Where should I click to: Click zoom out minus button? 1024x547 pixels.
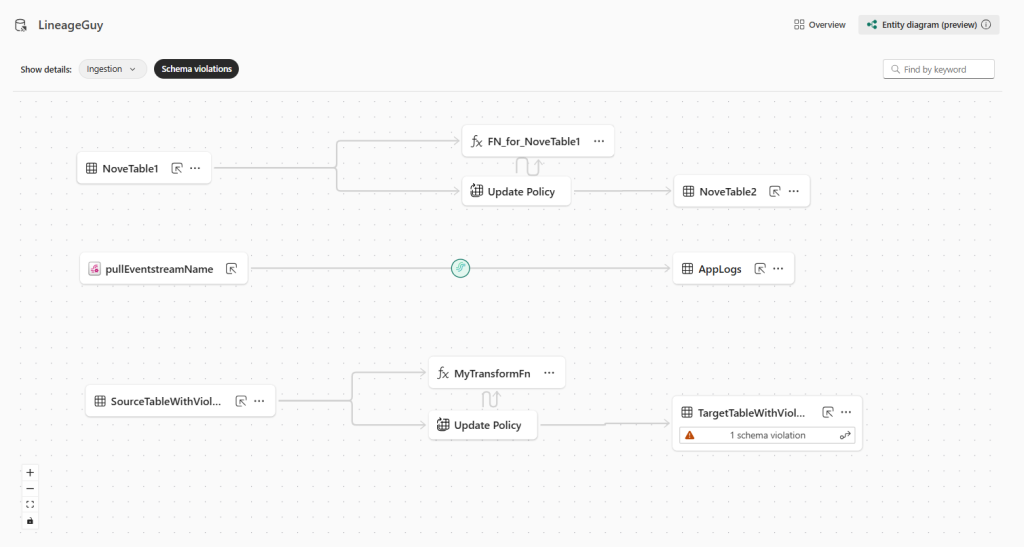click(30, 488)
